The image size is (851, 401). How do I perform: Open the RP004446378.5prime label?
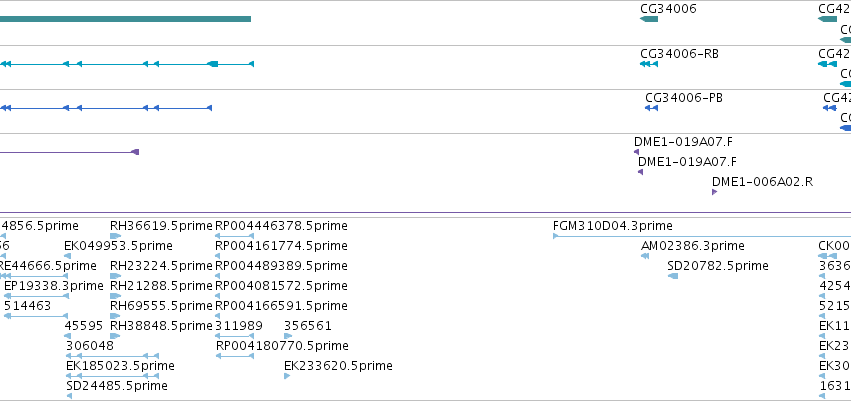pyautogui.click(x=282, y=226)
